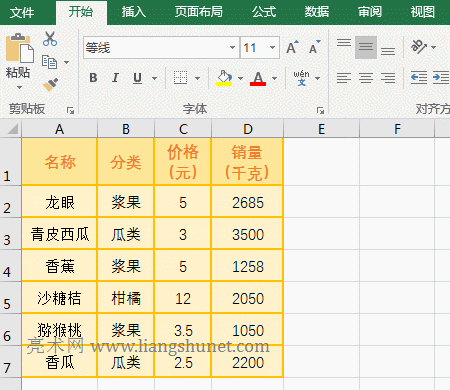
Task: Increase indent
Action: 441,77
